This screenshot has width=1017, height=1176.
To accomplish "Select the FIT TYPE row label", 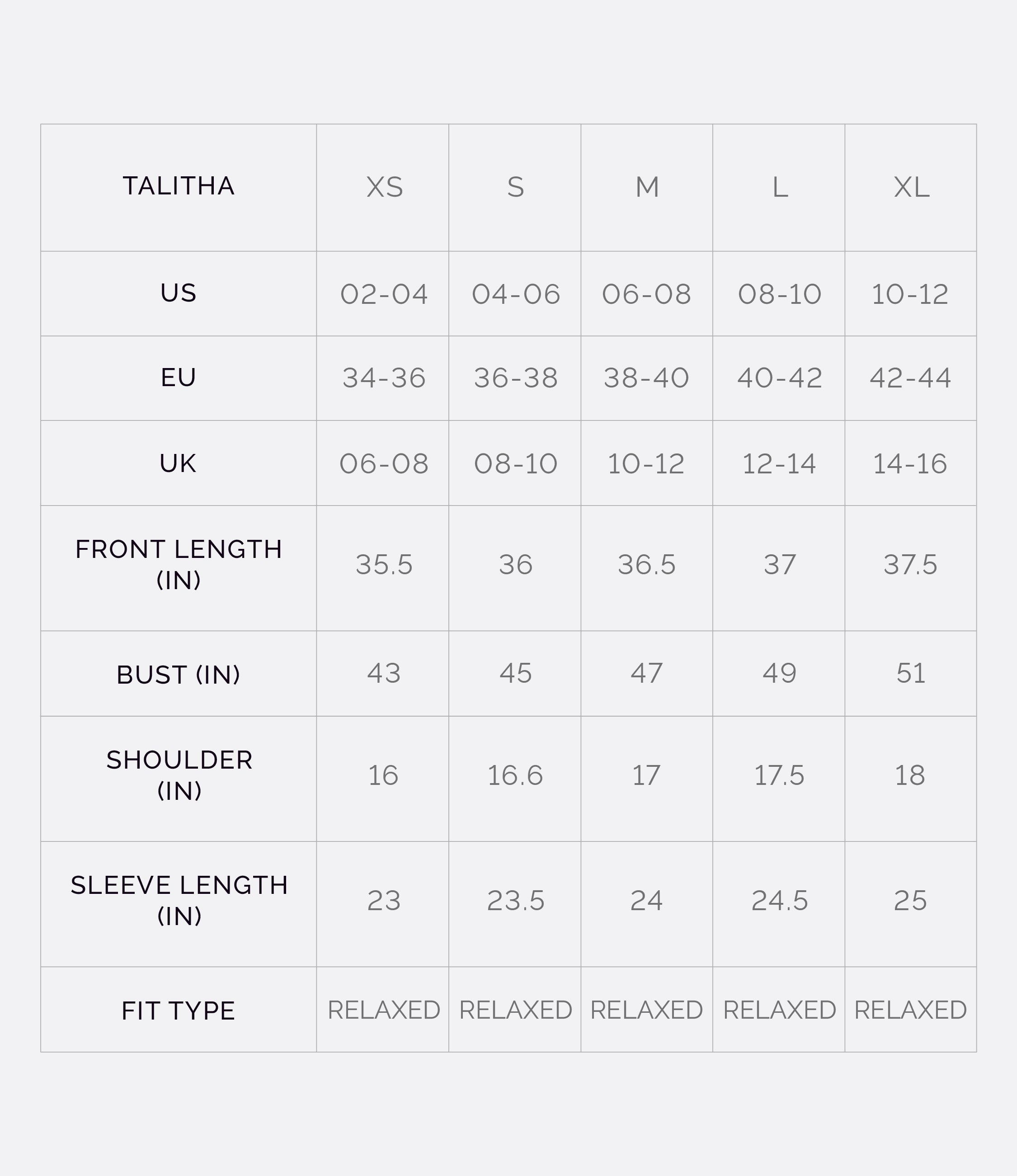I will tap(178, 1011).
